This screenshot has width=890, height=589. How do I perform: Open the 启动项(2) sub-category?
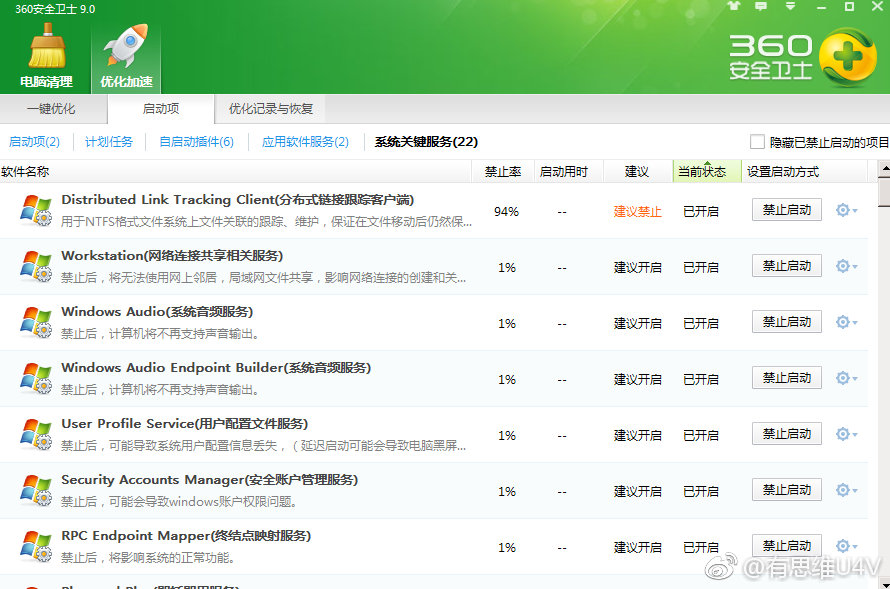(35, 142)
